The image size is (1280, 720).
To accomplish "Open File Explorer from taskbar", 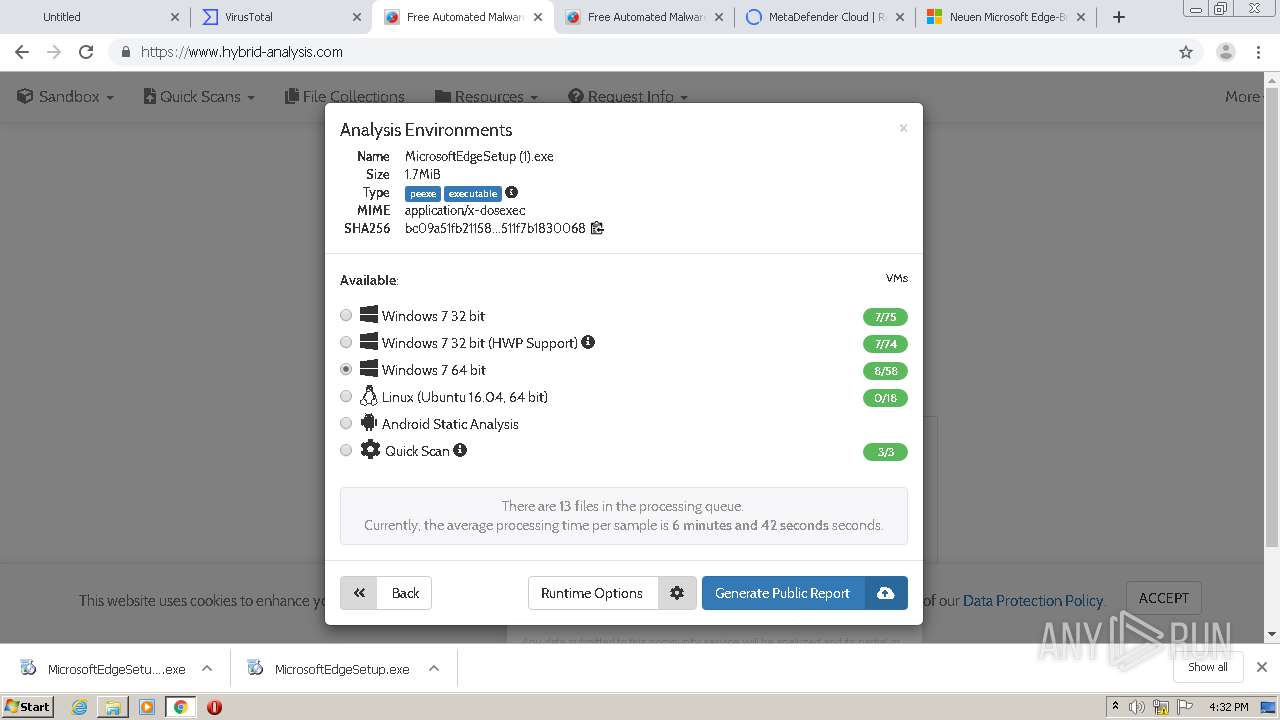I will (x=113, y=707).
